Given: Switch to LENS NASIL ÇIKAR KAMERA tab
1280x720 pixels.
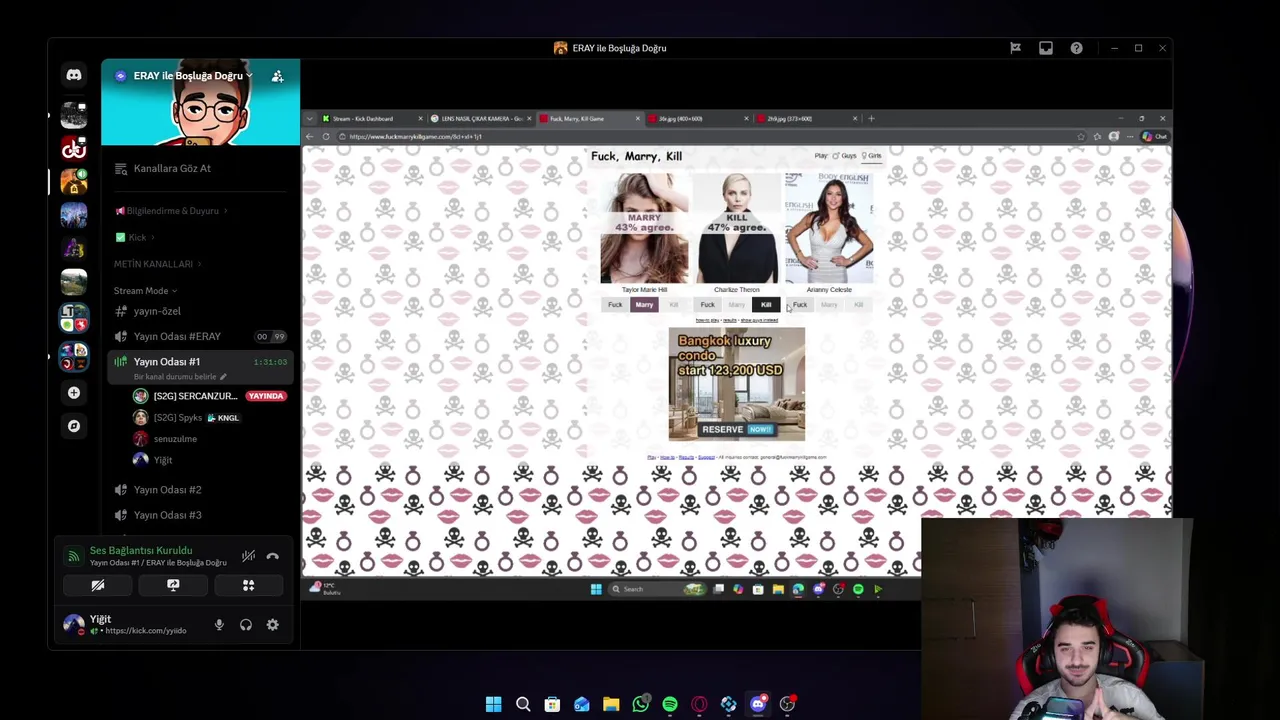Looking at the screenshot, I should [480, 119].
